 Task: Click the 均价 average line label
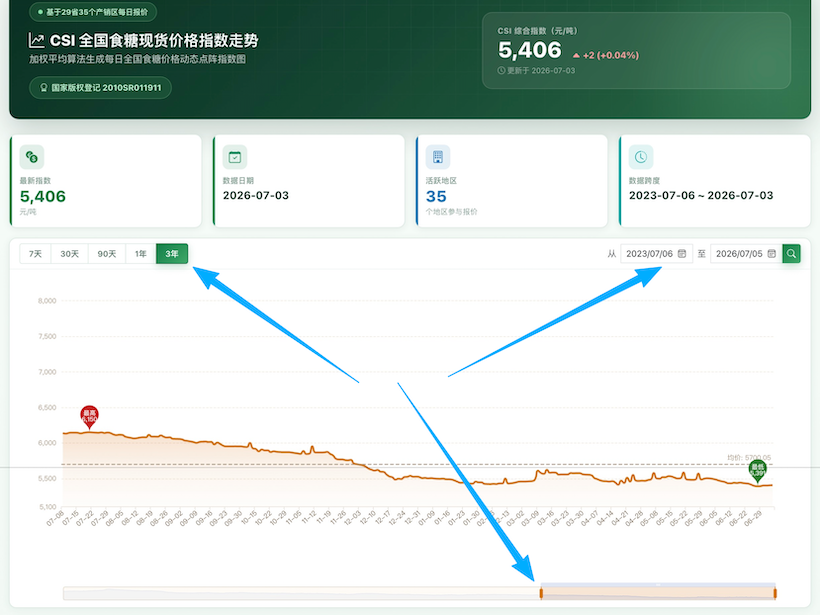coord(749,458)
